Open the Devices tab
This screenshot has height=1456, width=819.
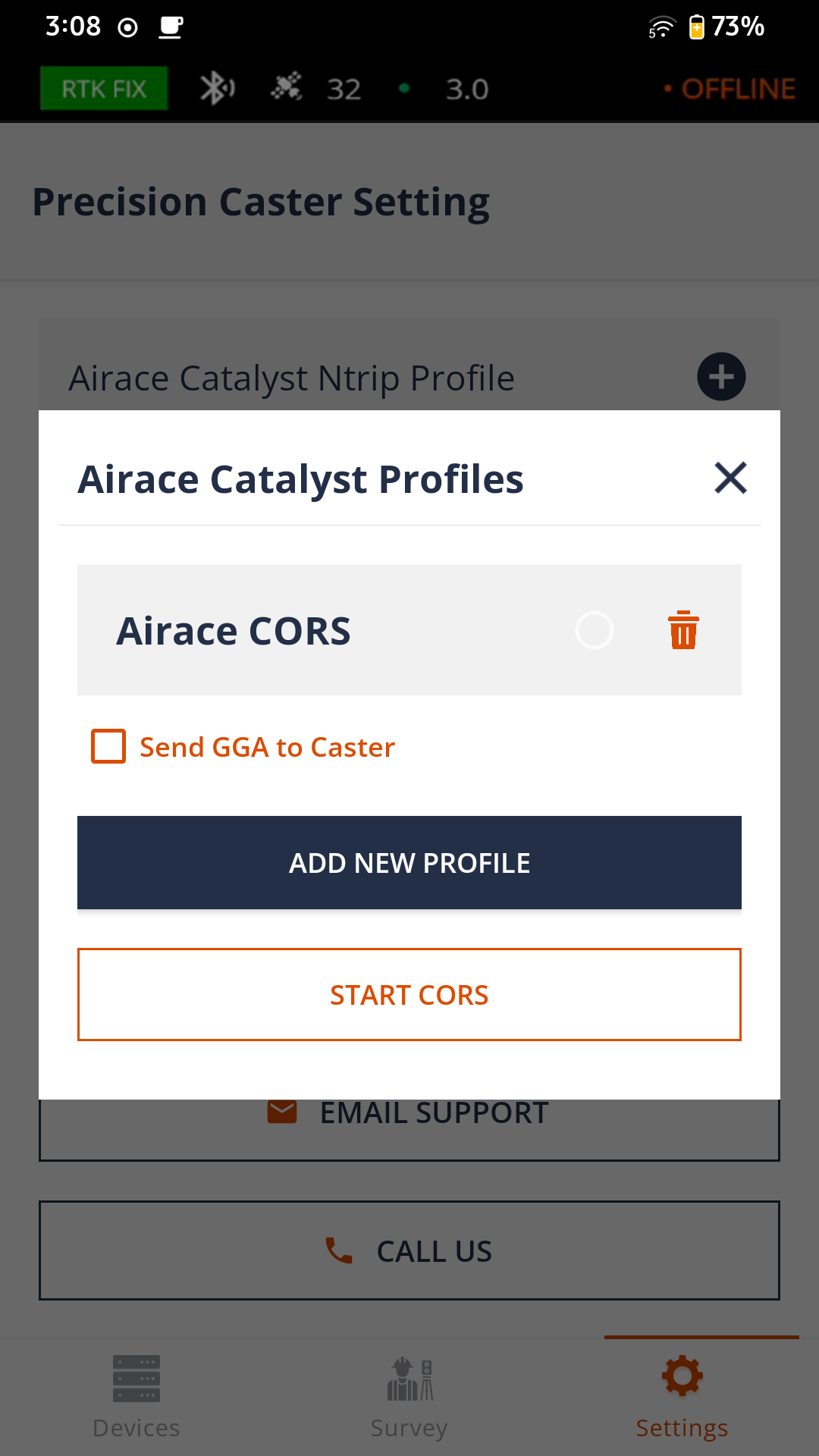pos(136,1397)
